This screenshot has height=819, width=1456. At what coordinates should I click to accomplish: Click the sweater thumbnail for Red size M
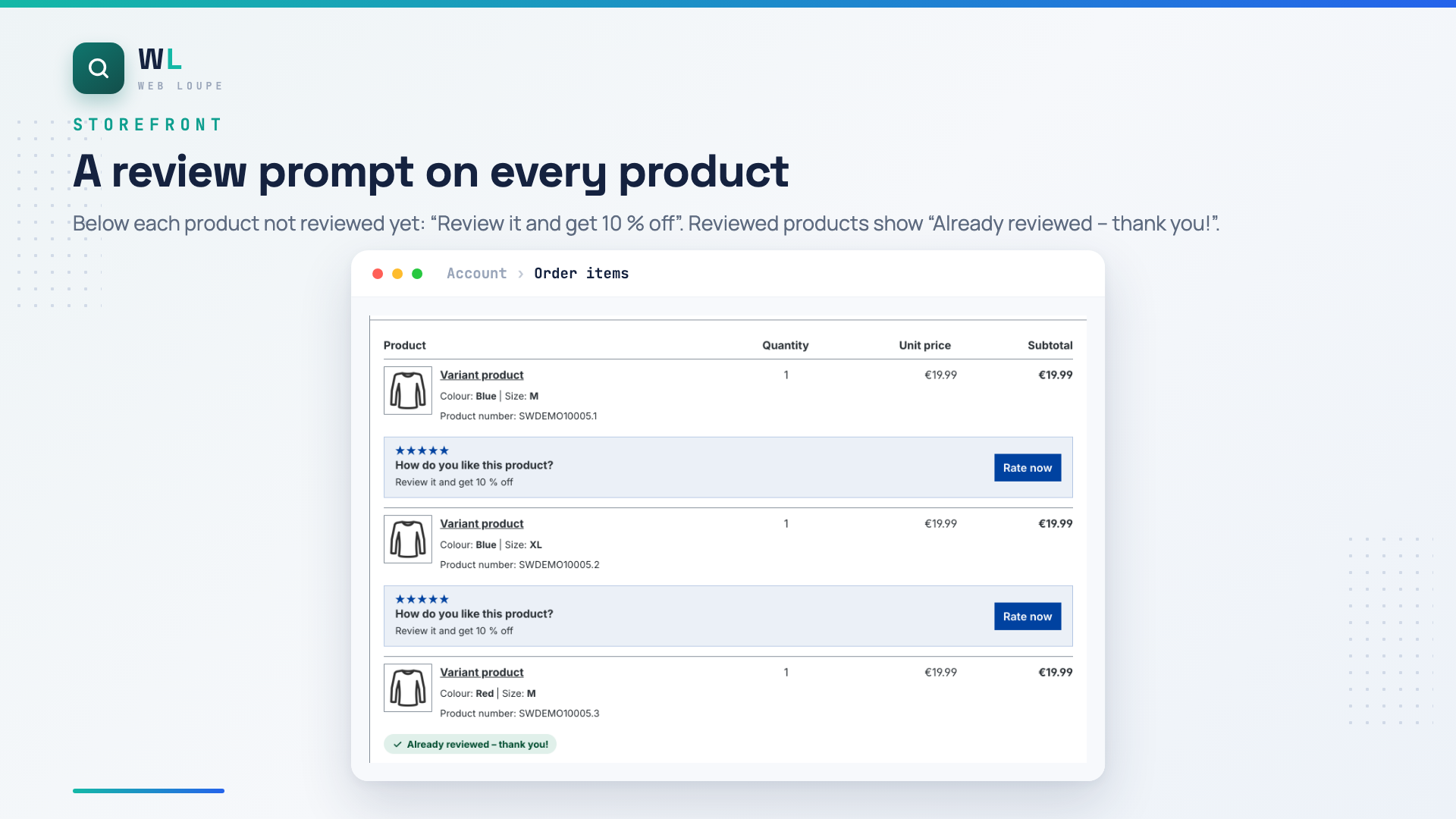[x=408, y=688]
